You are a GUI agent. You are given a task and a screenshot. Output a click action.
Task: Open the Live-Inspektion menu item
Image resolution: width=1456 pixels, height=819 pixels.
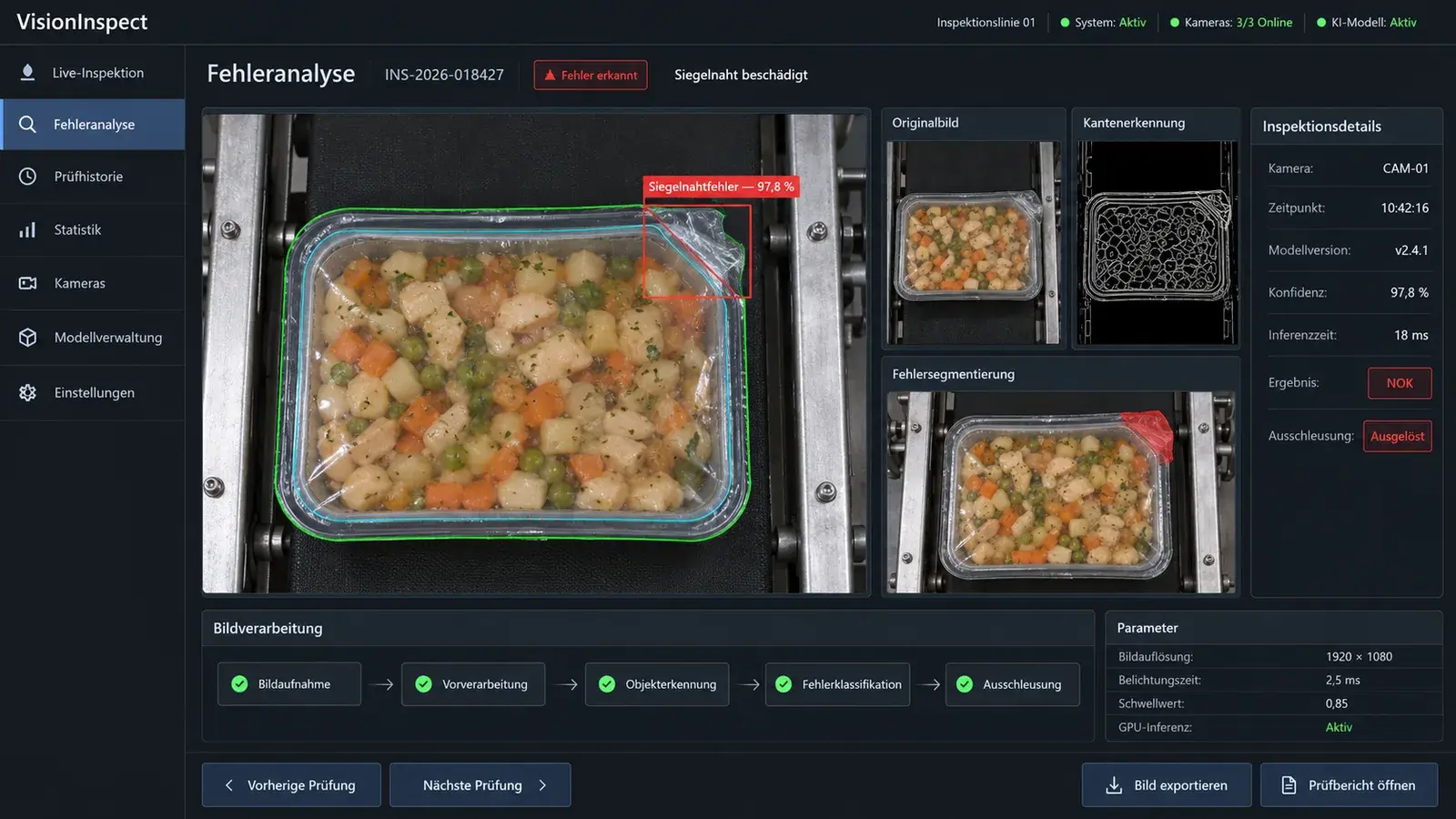click(92, 73)
